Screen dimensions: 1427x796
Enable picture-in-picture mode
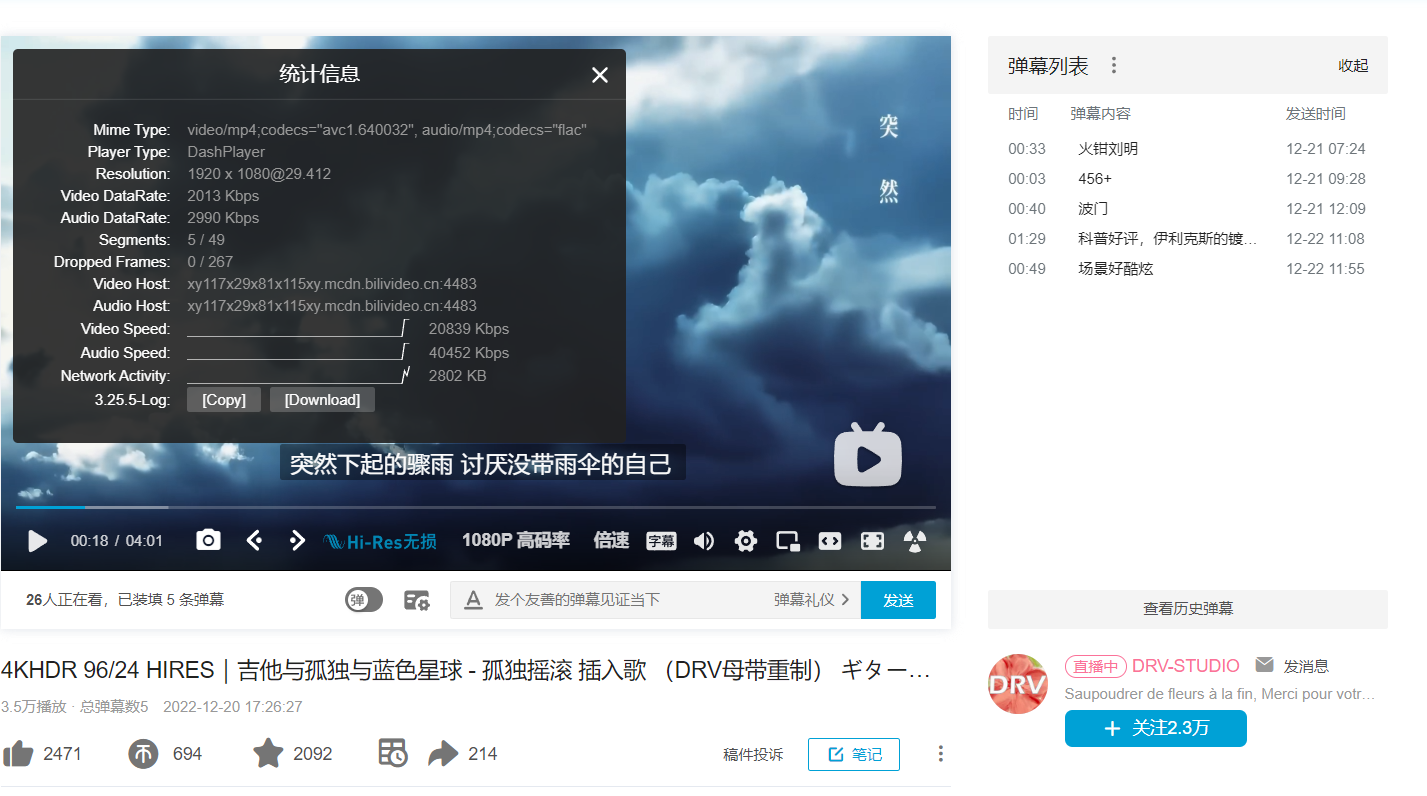787,540
